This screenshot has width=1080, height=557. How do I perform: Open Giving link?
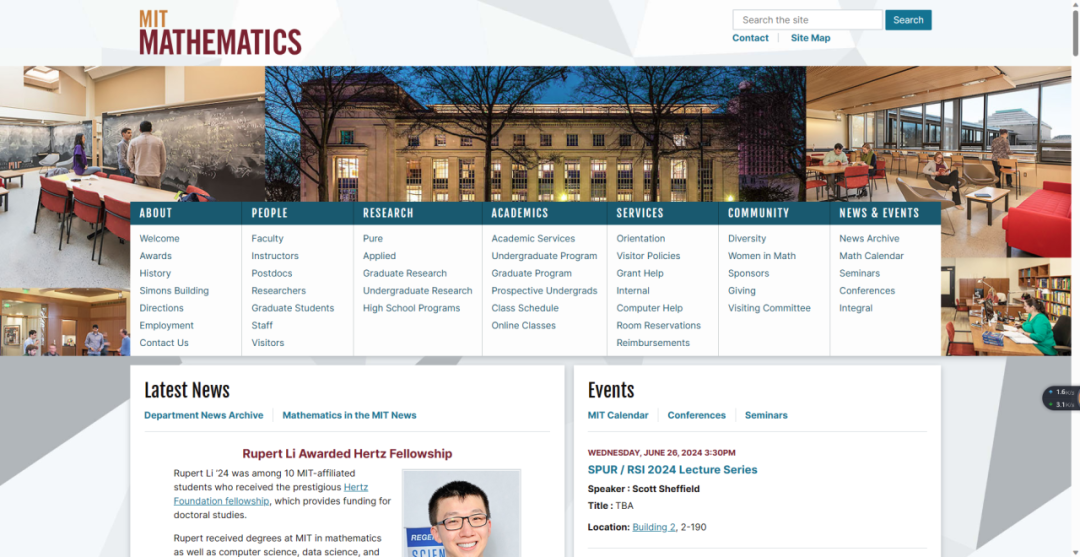[x=742, y=291]
